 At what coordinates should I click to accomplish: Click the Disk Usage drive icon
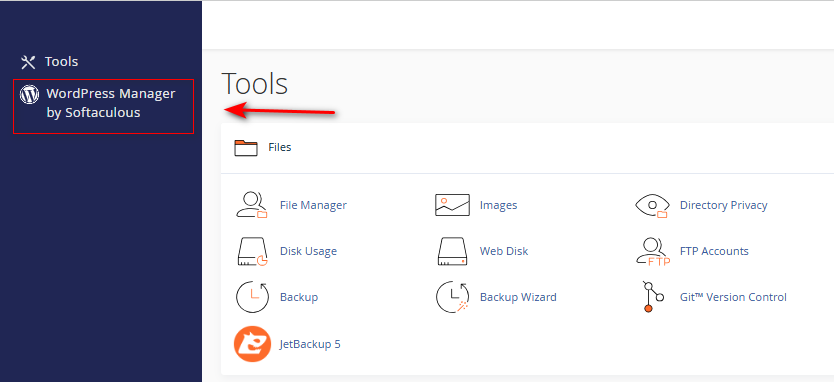[x=252, y=251]
